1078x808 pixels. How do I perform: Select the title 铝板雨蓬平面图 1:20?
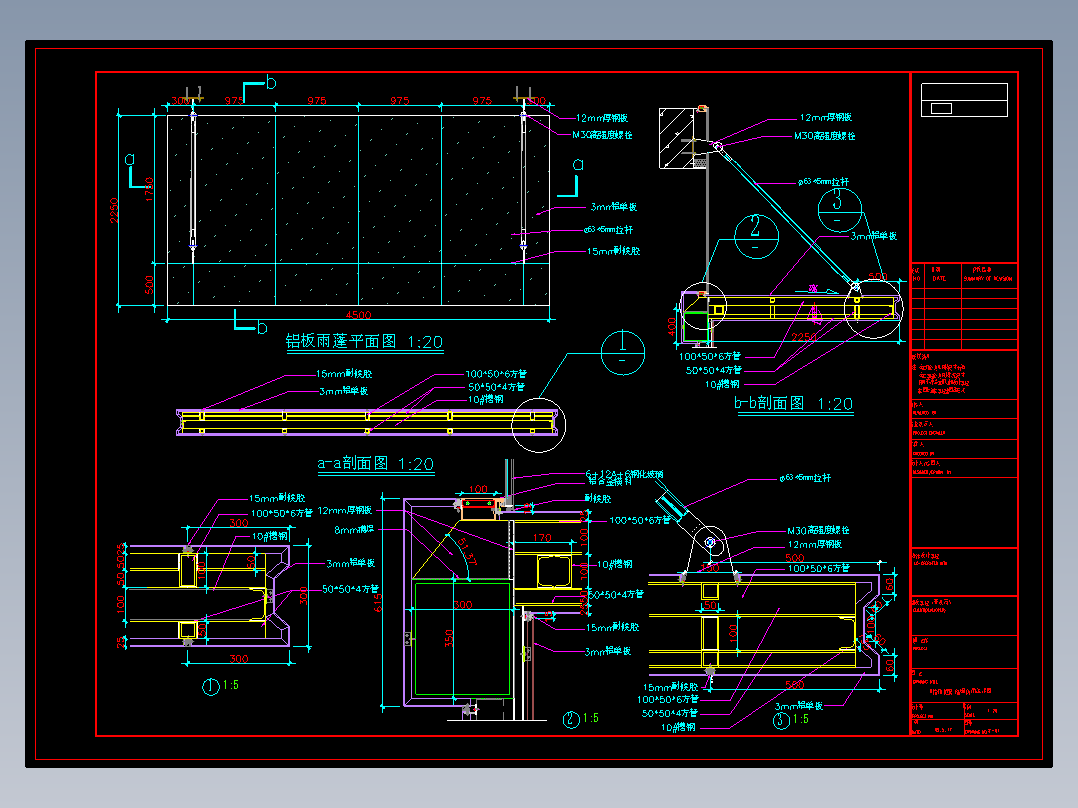tap(364, 342)
